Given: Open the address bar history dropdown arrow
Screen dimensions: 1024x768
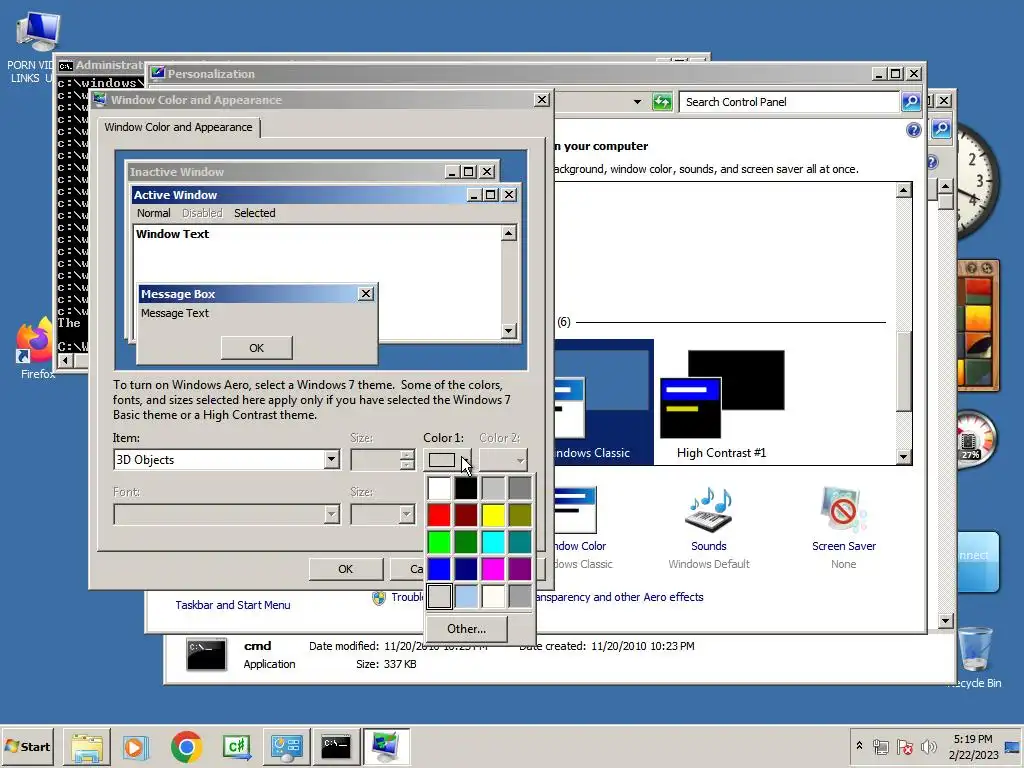Looking at the screenshot, I should click(x=637, y=102).
